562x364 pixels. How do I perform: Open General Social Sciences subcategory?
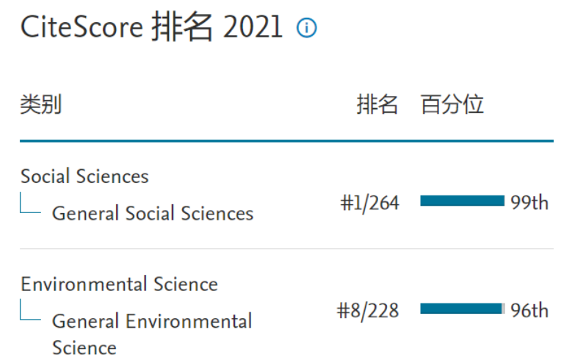(x=153, y=214)
